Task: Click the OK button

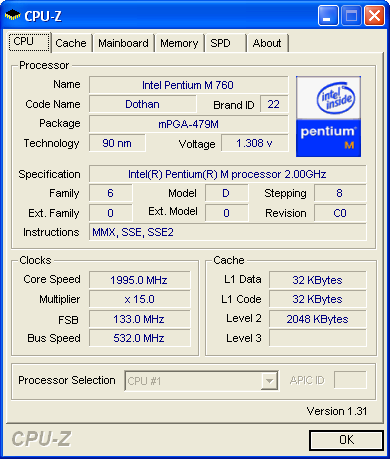Action: click(x=346, y=440)
